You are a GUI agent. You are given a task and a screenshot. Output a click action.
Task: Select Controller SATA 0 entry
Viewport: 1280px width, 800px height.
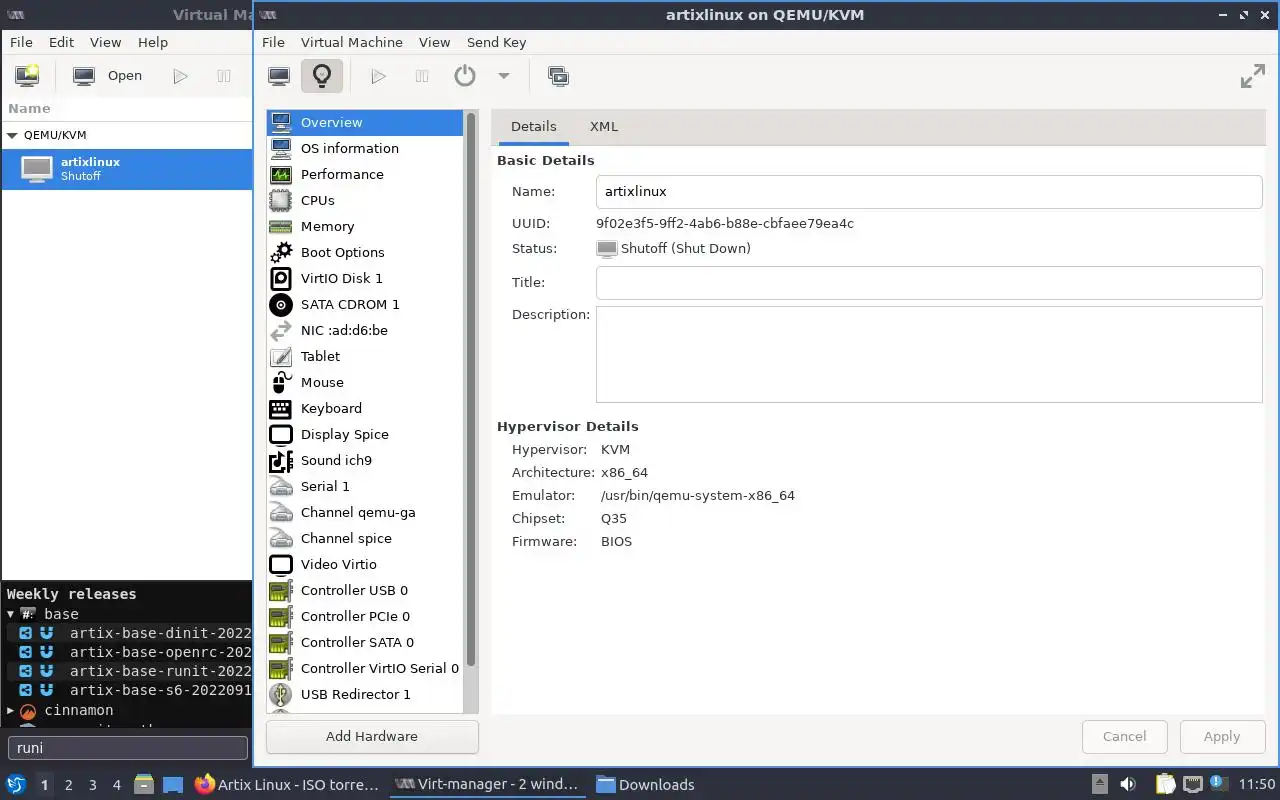coord(365,642)
